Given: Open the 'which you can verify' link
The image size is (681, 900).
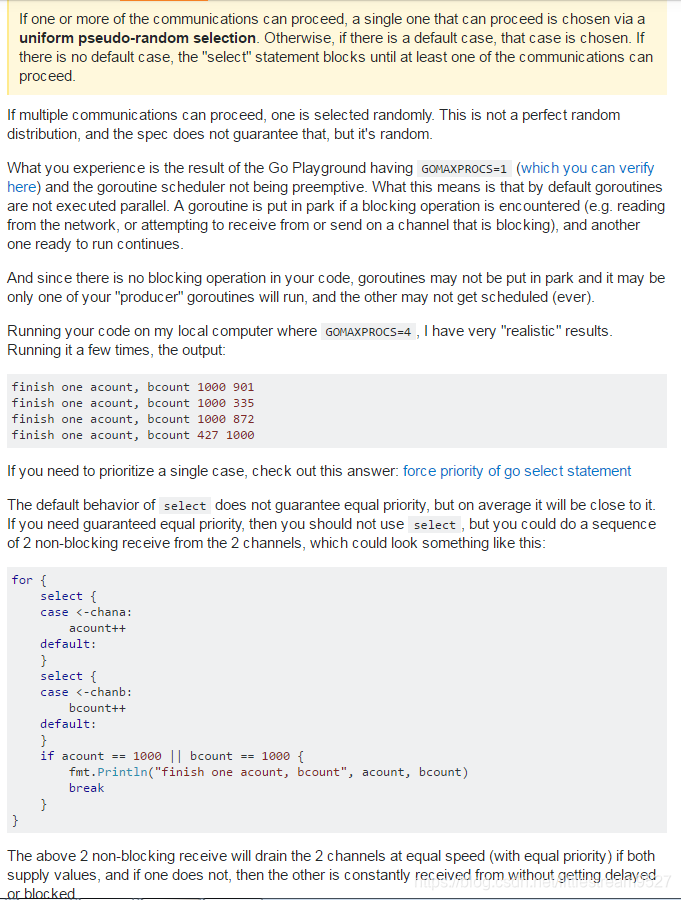Looking at the screenshot, I should coord(587,168).
